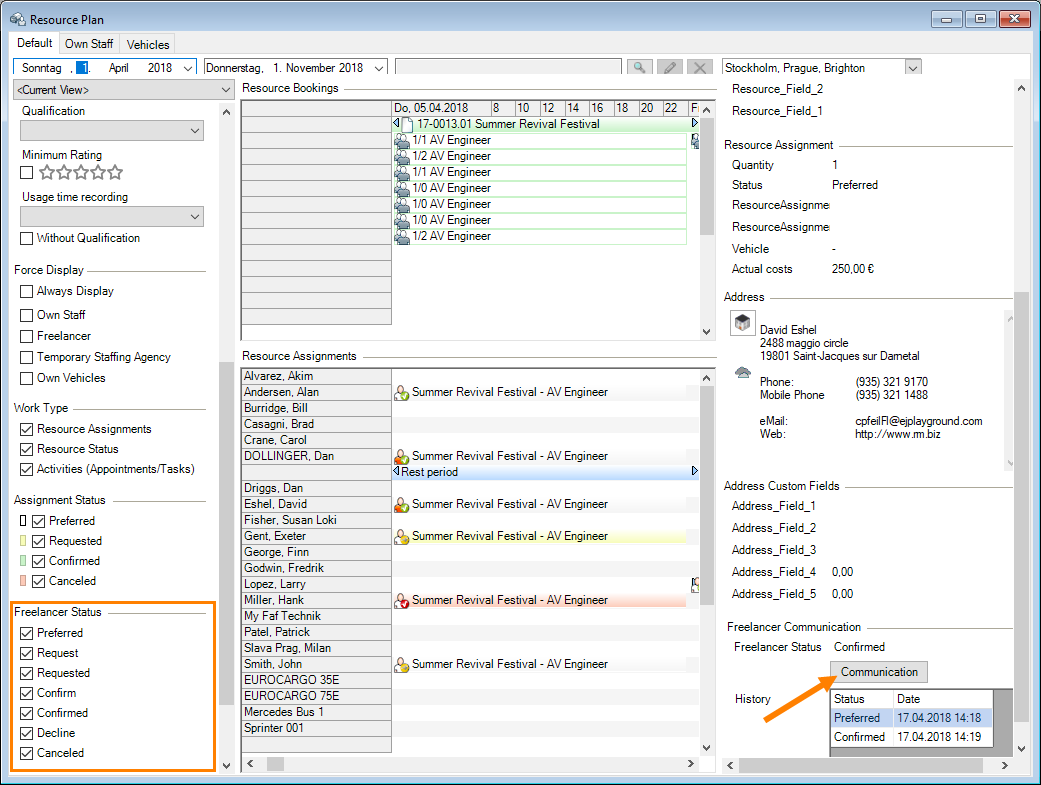The height and width of the screenshot is (785, 1041).
Task: Click the address contact card icon
Action: coord(742,323)
